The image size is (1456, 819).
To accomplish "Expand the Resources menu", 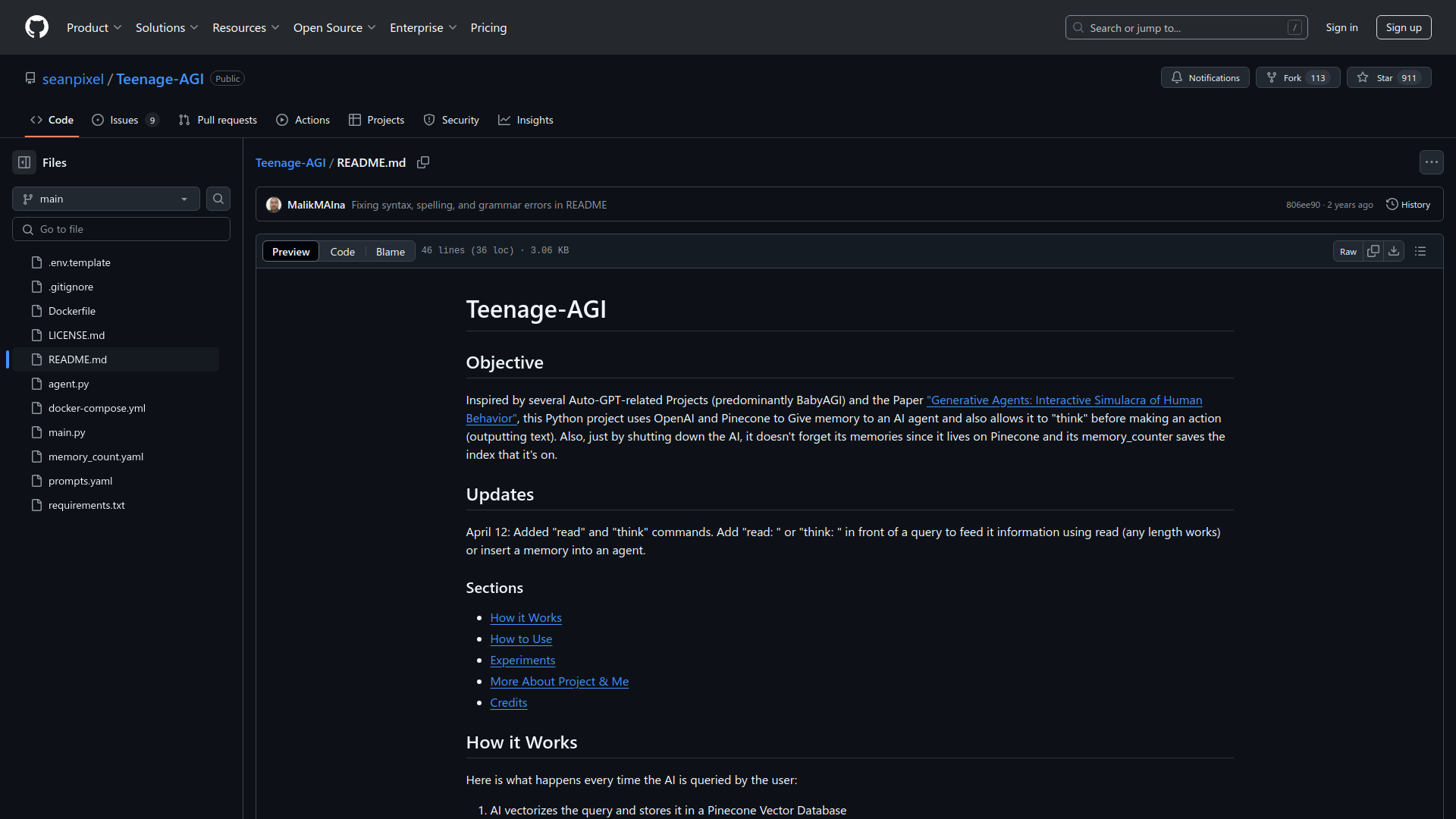I will click(x=246, y=27).
